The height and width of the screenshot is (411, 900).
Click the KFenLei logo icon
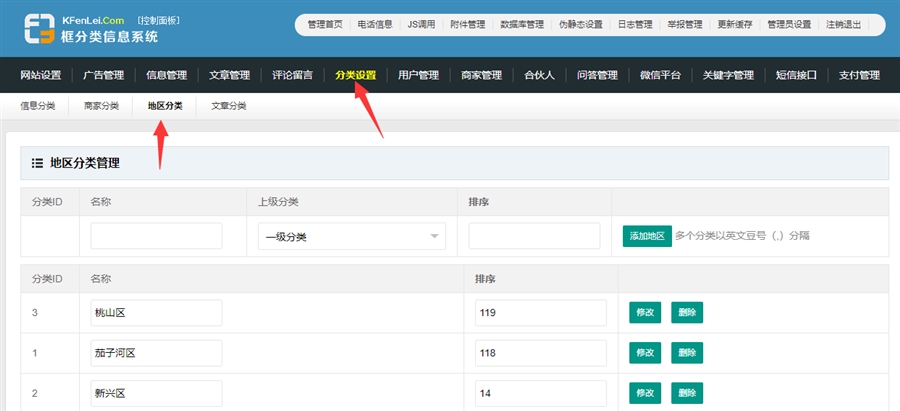tap(41, 30)
